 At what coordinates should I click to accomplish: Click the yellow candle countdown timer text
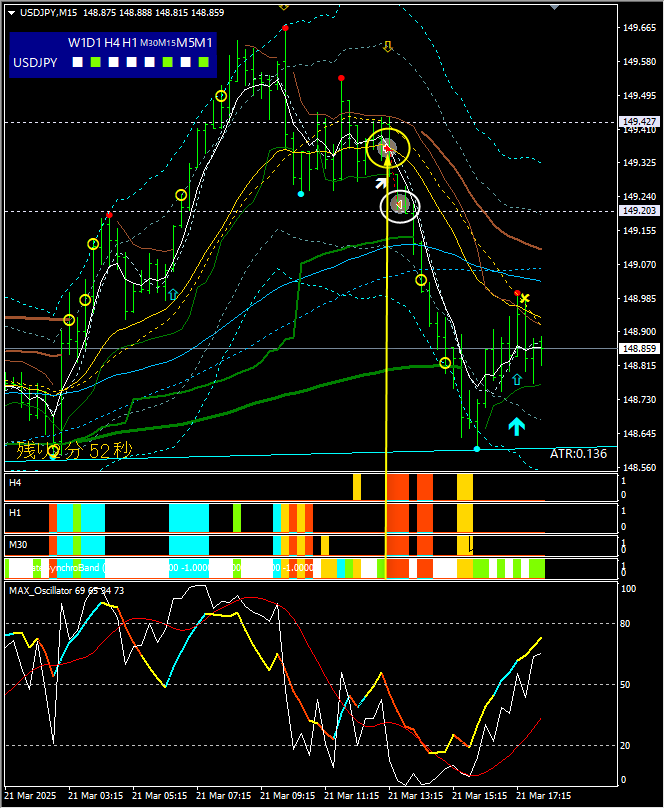click(75, 450)
